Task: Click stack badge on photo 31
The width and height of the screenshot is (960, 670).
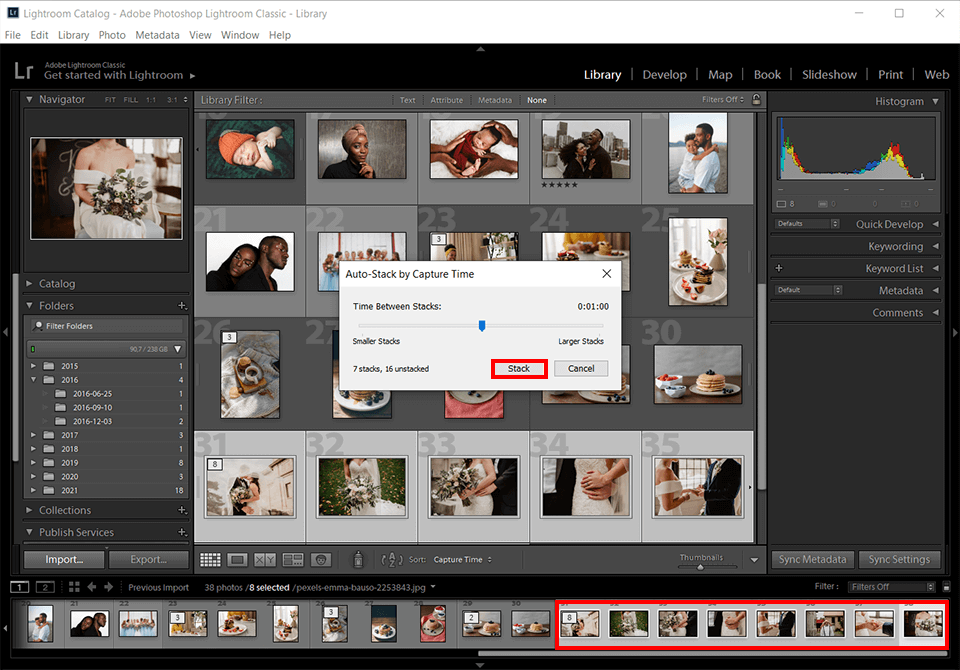Action: (214, 464)
